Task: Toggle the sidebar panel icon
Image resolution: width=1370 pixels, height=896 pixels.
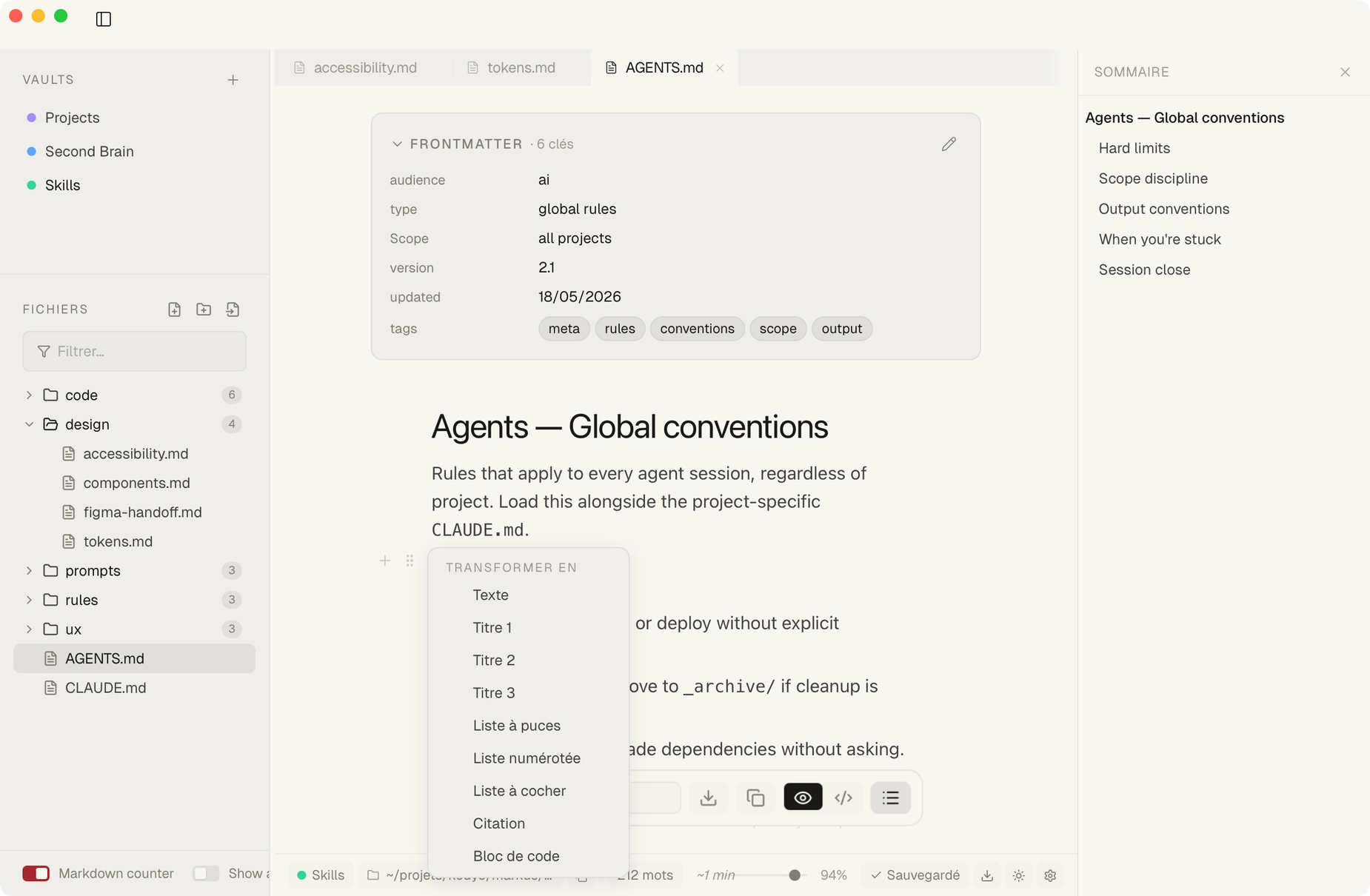Action: coord(104,19)
